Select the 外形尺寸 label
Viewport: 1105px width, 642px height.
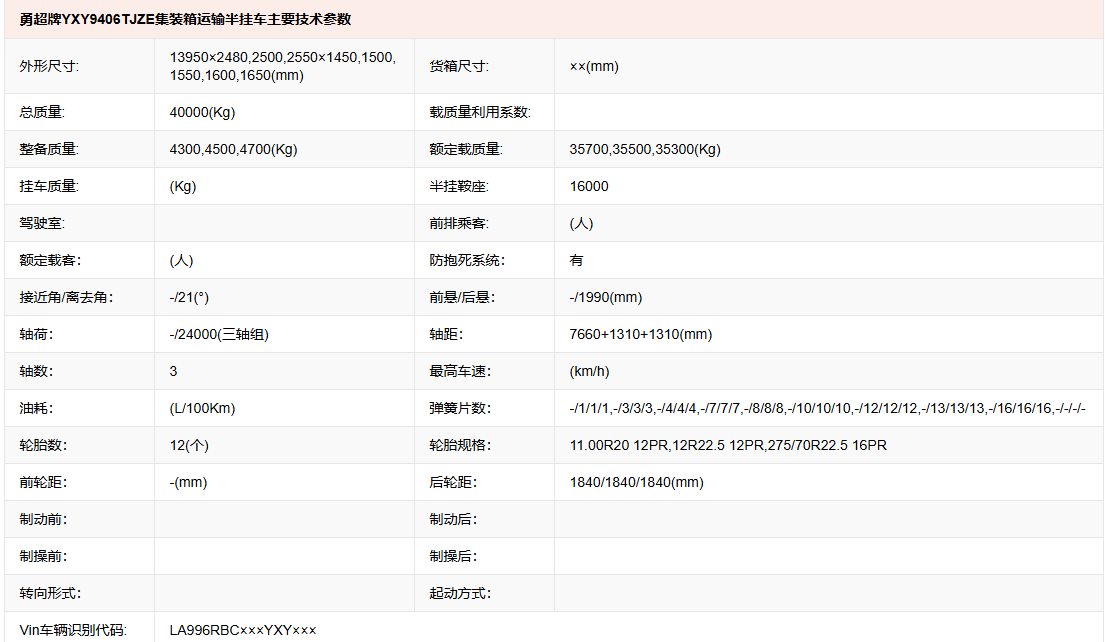(49, 66)
